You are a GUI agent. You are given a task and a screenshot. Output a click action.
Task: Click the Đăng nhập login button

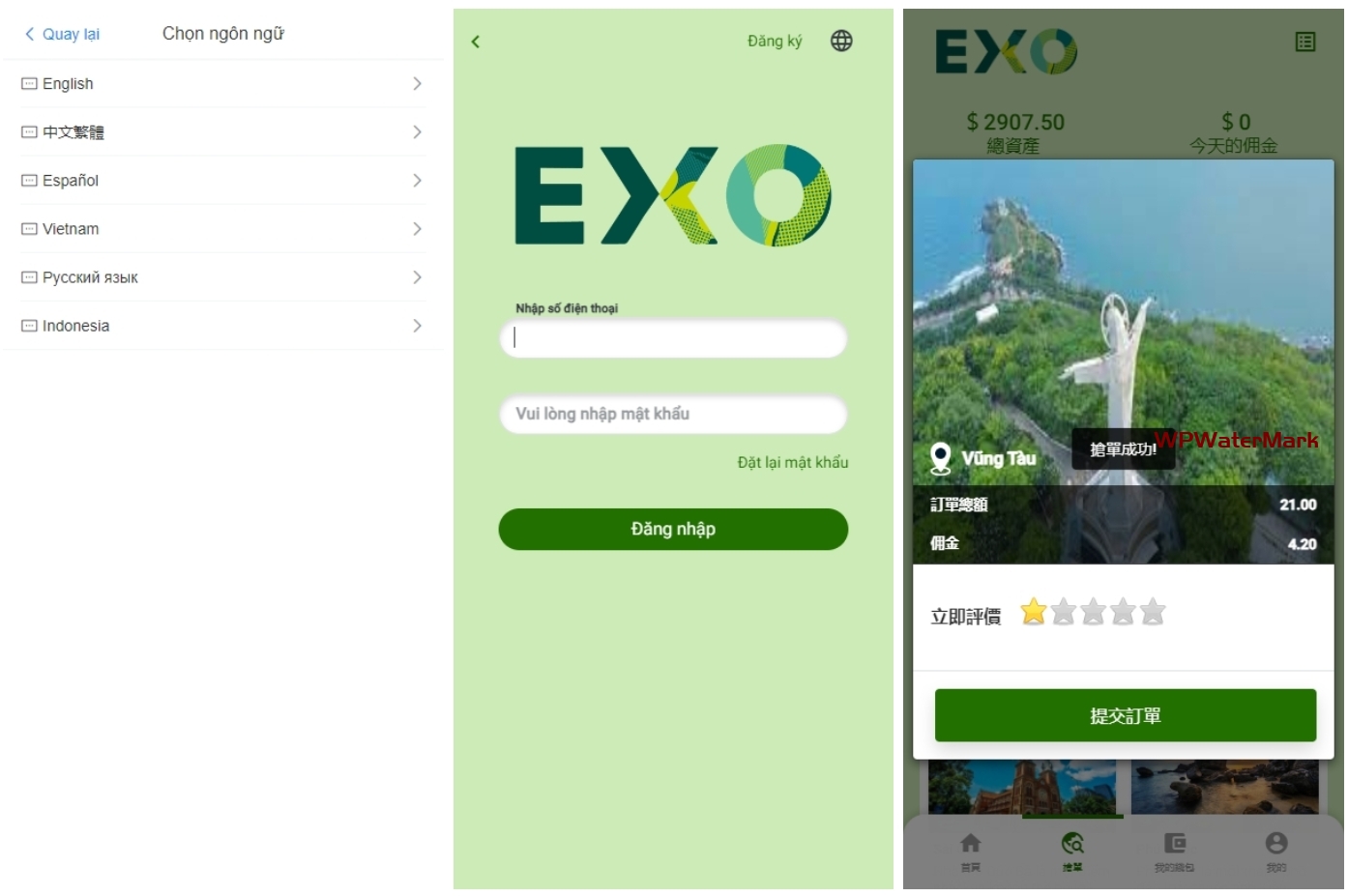[673, 530]
